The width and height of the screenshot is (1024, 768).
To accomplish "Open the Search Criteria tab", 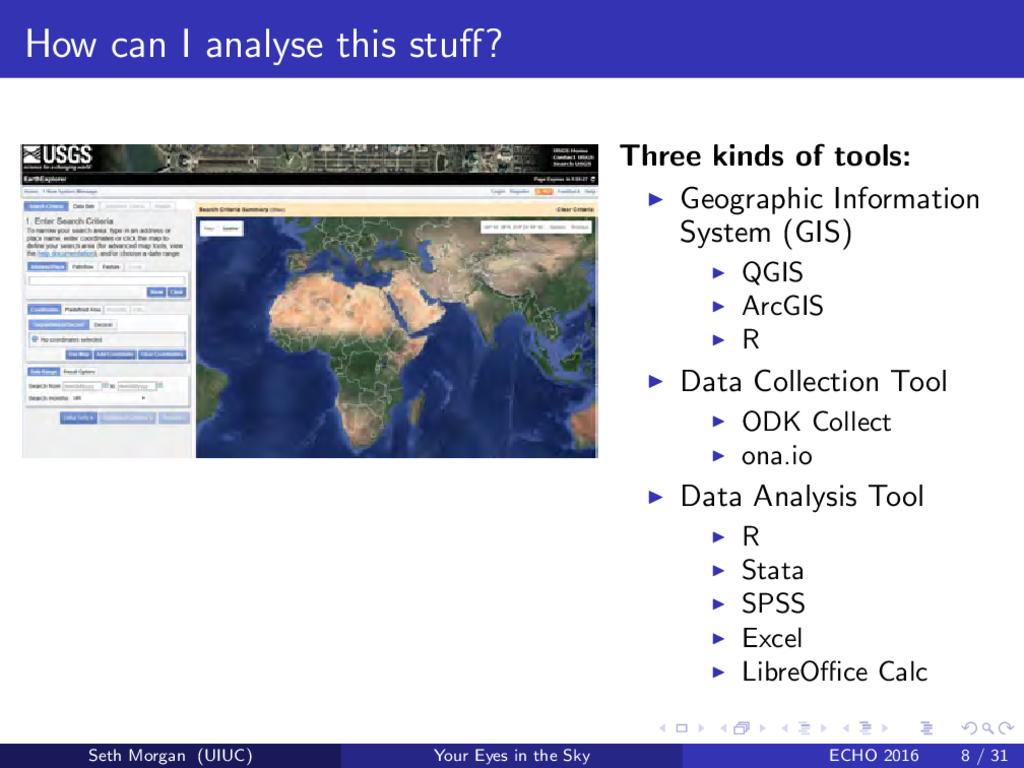I will [x=44, y=207].
